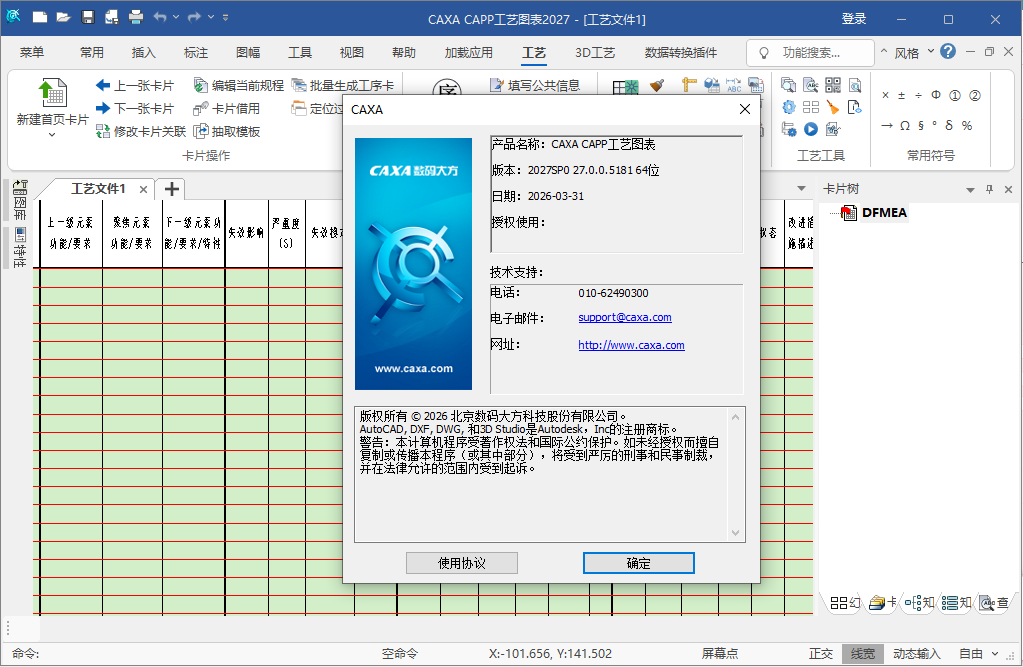Image resolution: width=1023 pixels, height=667 pixels.
Task: Click 修改卡片关联 in the ribbon
Action: click(x=141, y=131)
